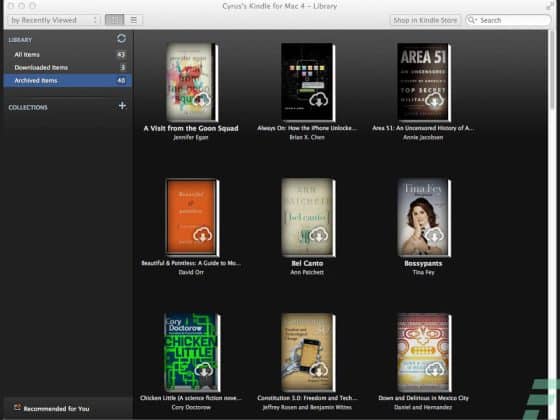Select the Beautiful & Pointless orange cover

(x=192, y=217)
